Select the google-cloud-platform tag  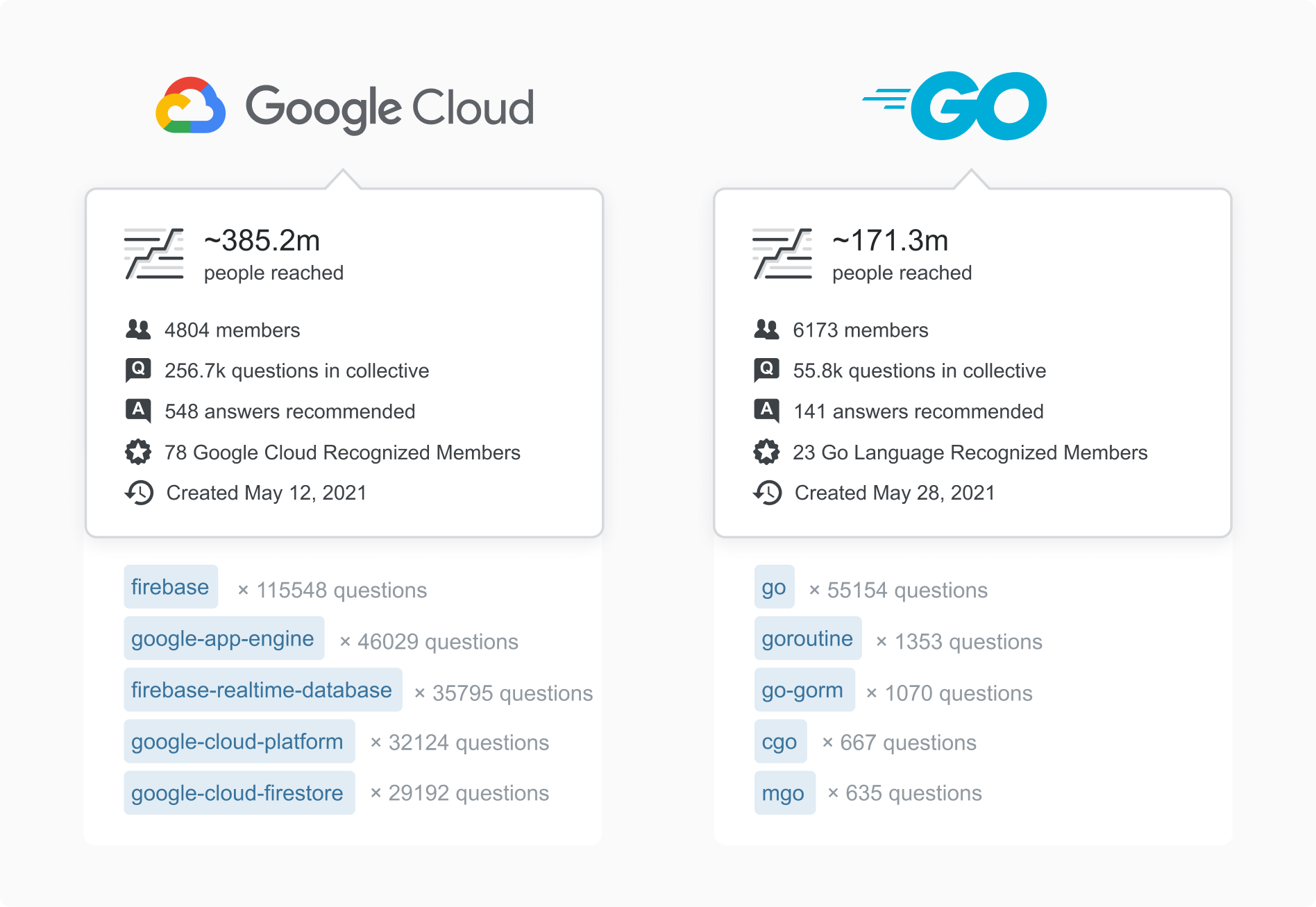tap(239, 741)
